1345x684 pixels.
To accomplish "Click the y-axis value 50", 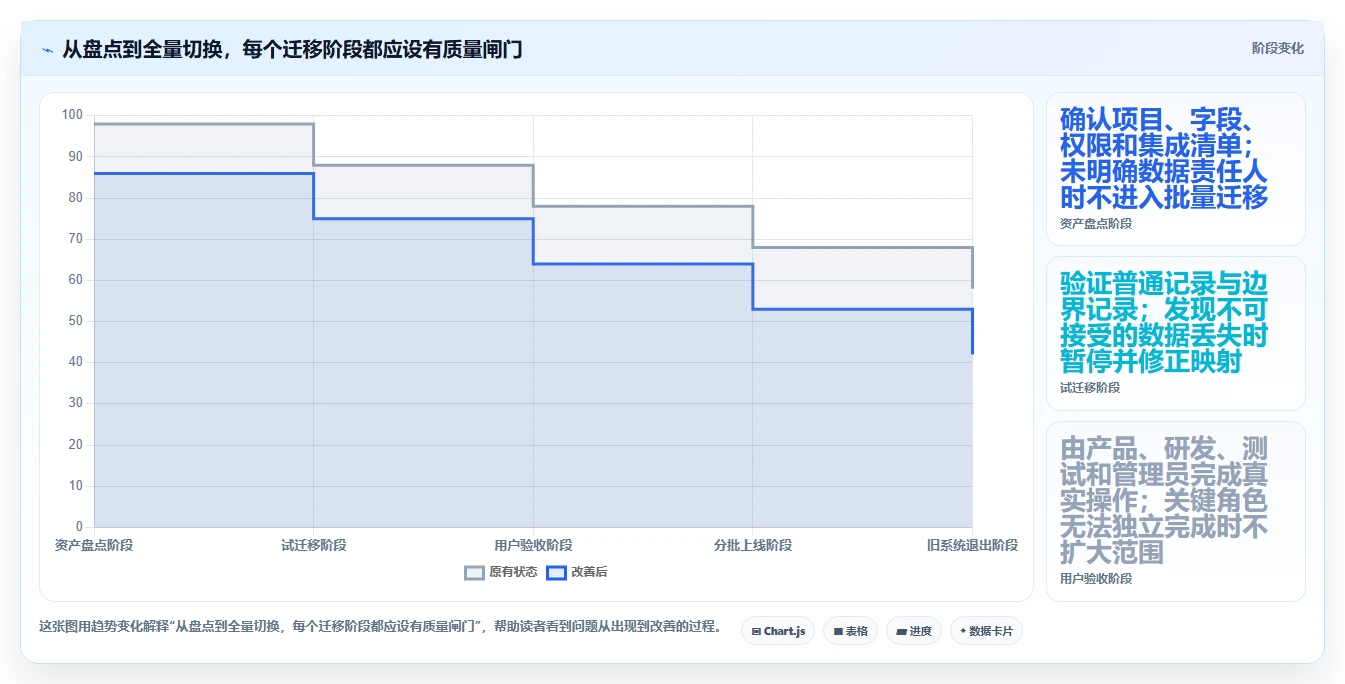I will point(75,321).
